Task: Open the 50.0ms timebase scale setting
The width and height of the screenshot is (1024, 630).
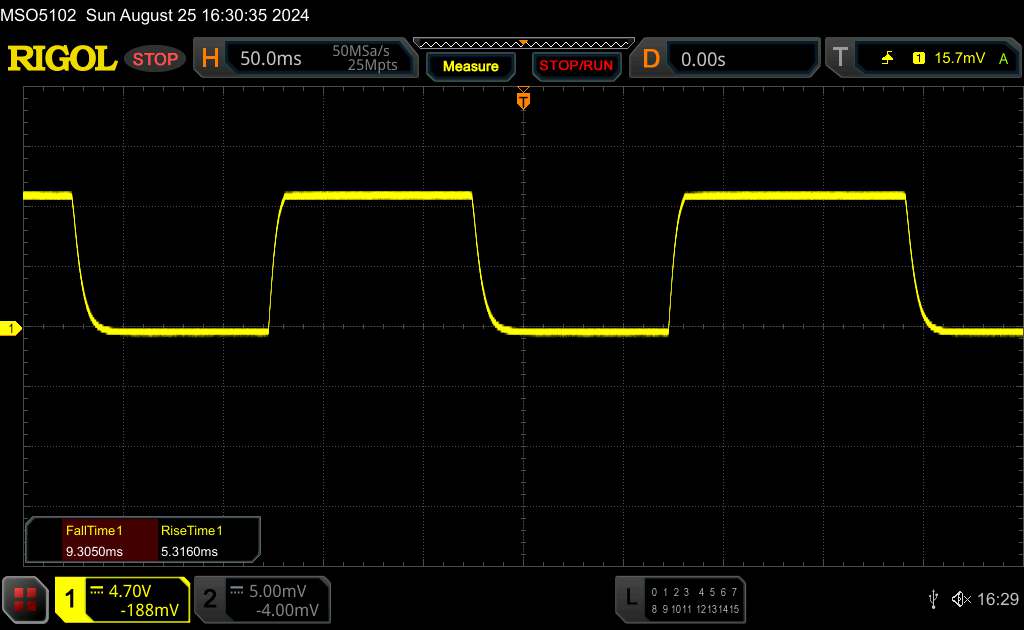Action: pos(270,59)
